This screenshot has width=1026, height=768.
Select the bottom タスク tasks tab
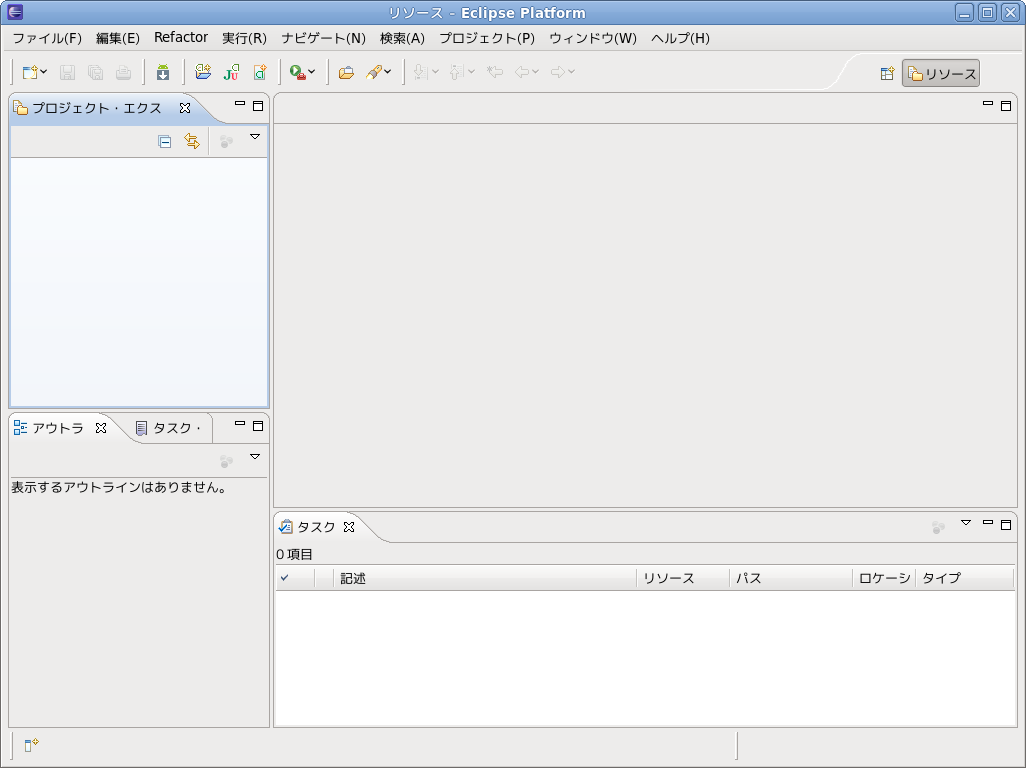(x=315, y=527)
